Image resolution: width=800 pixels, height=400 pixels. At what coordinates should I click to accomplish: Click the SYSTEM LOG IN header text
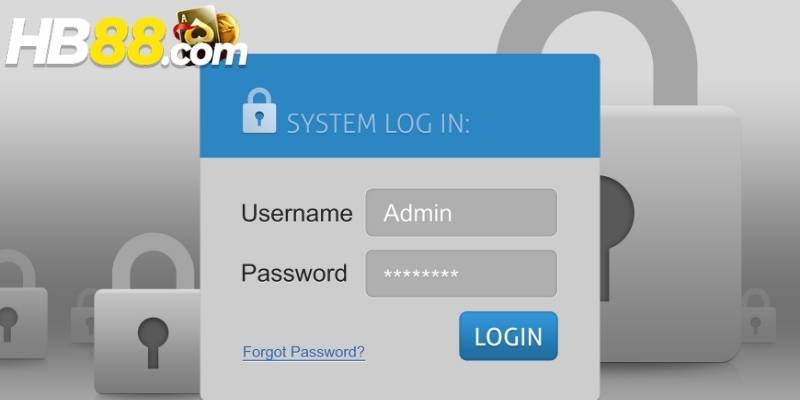[x=378, y=124]
